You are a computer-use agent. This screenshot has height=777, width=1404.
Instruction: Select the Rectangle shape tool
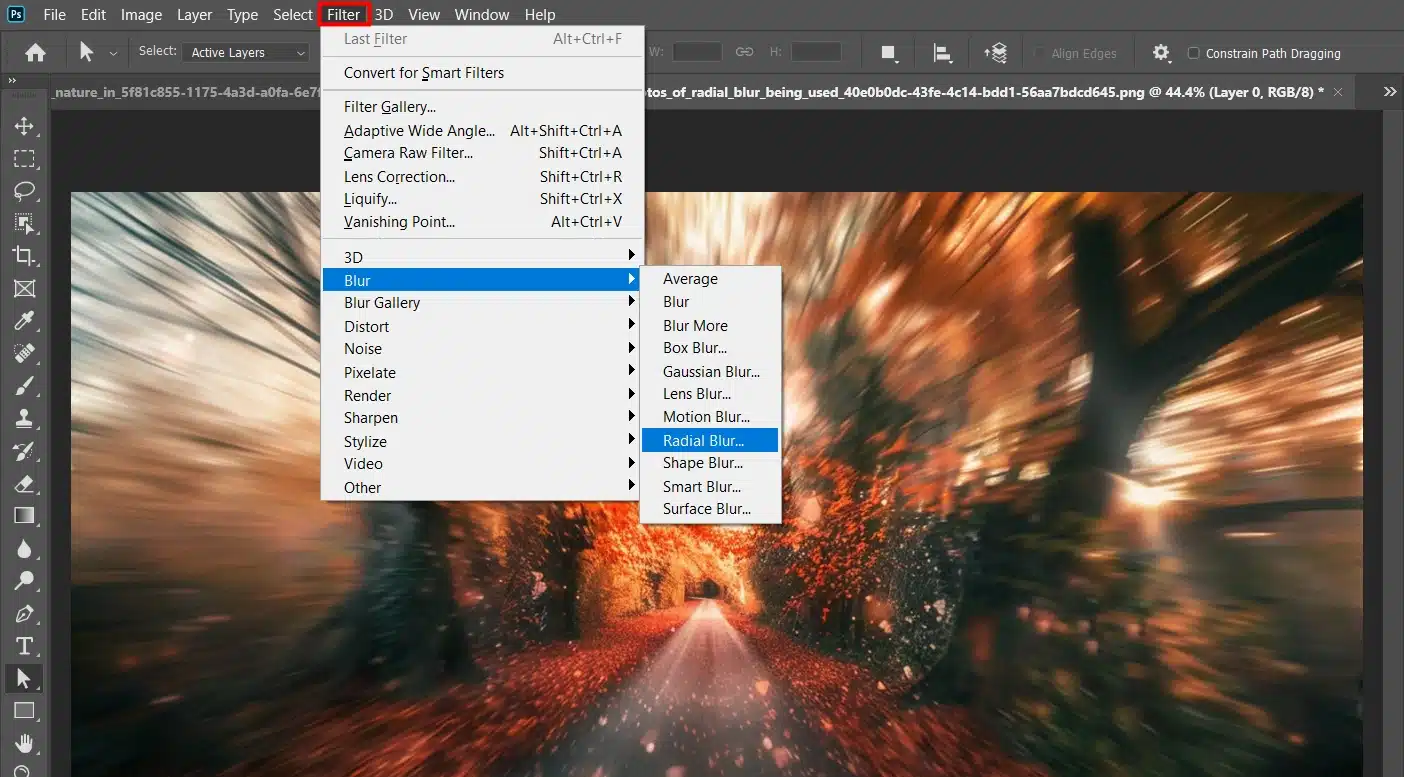(24, 711)
